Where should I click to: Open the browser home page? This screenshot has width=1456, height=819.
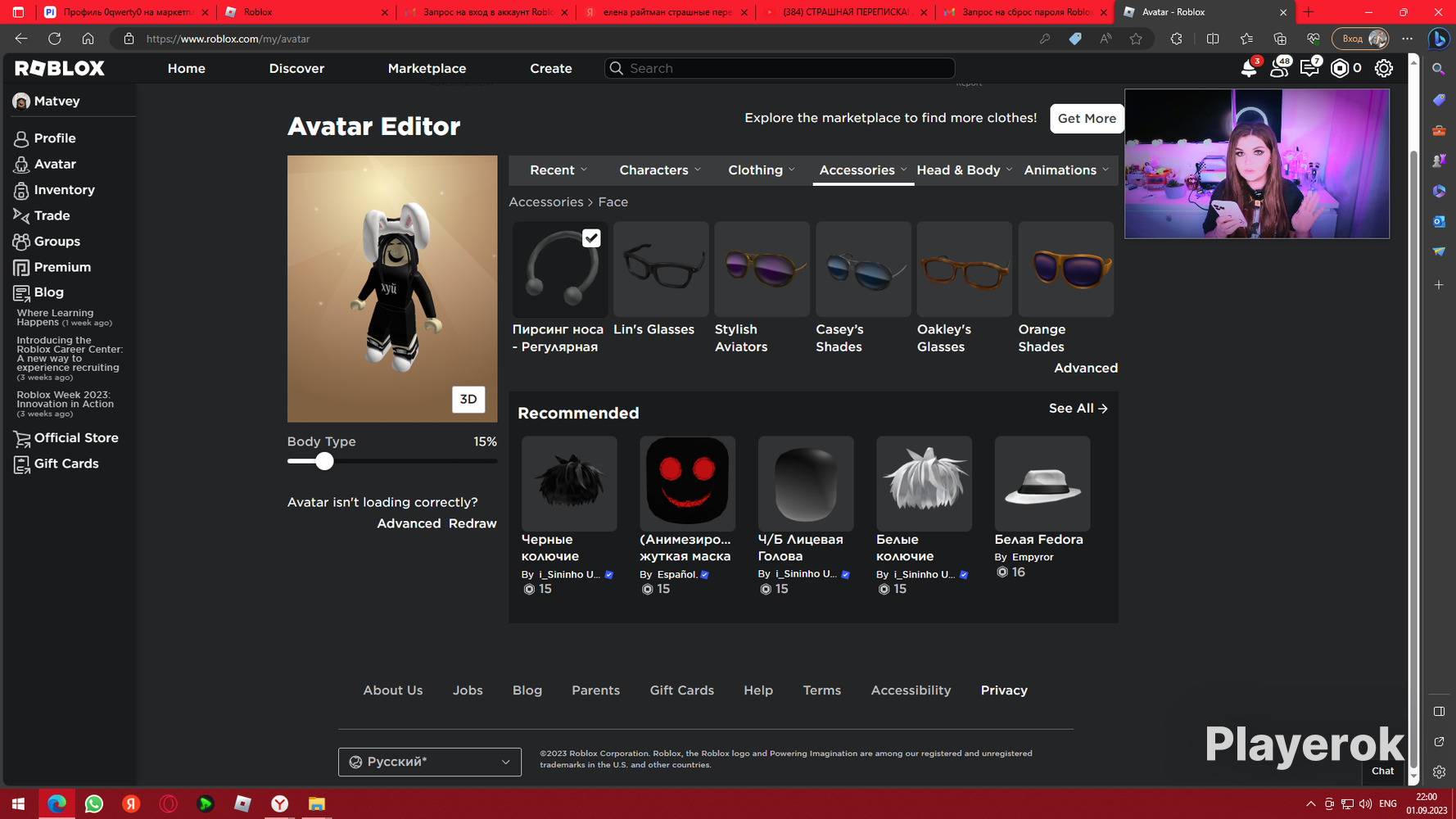[88, 39]
